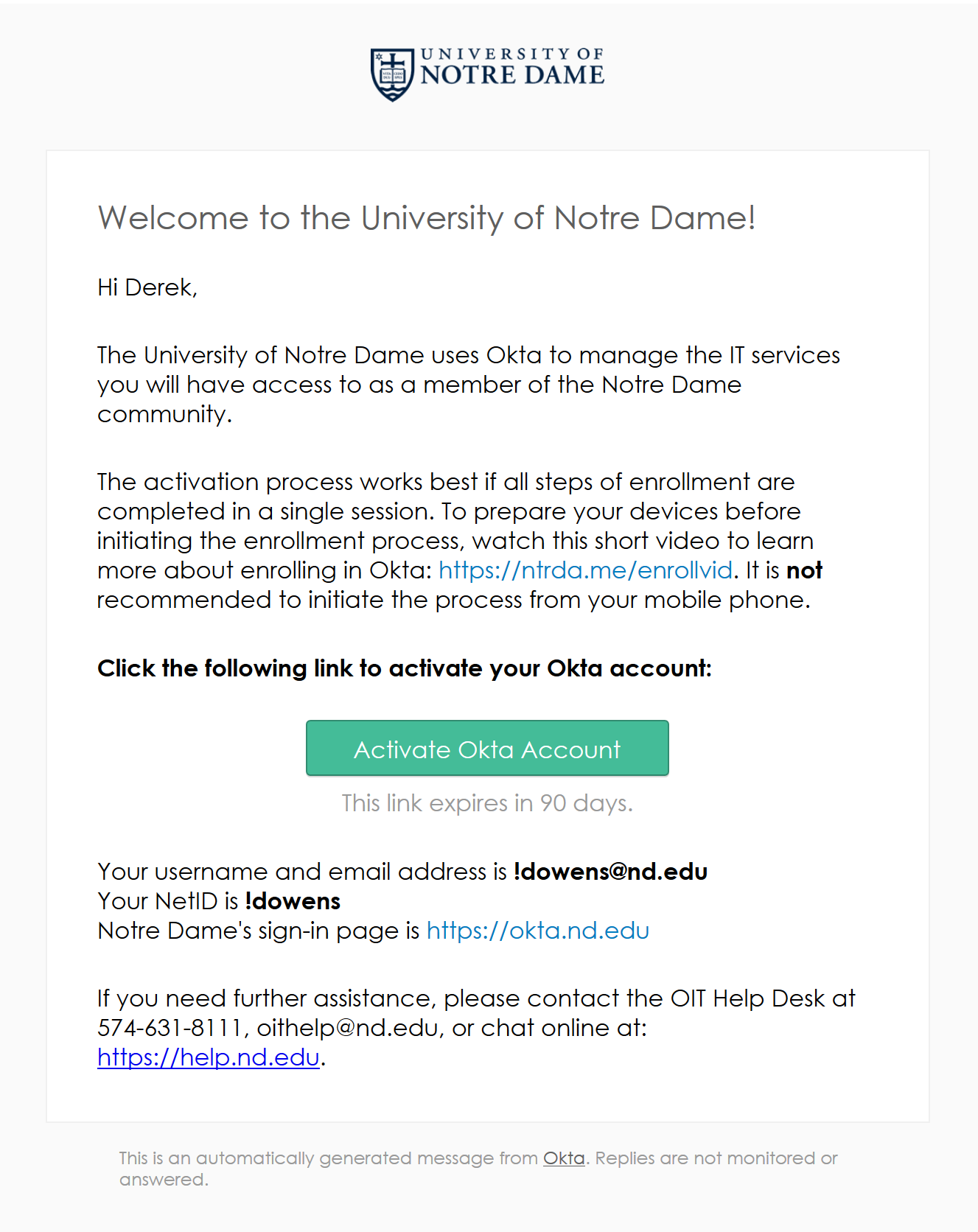The image size is (978, 1232).
Task: Click the Okta link in footer
Action: point(564,1158)
